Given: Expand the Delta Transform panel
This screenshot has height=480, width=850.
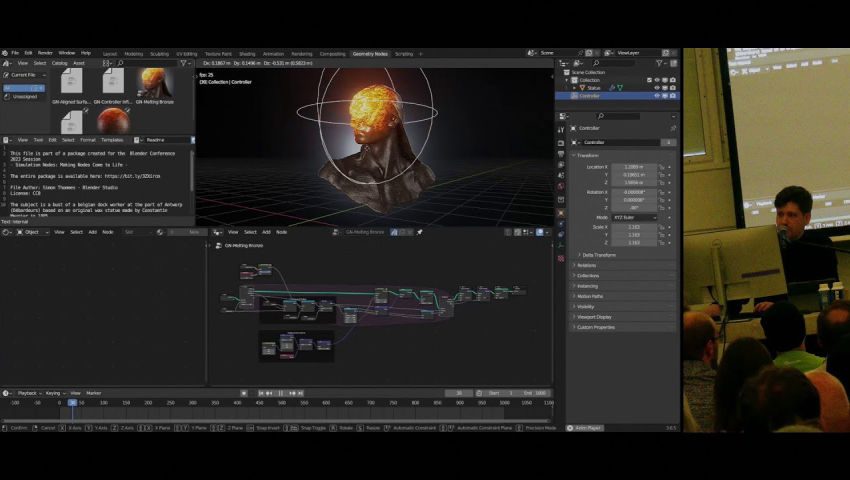Looking at the screenshot, I should pyautogui.click(x=598, y=255).
